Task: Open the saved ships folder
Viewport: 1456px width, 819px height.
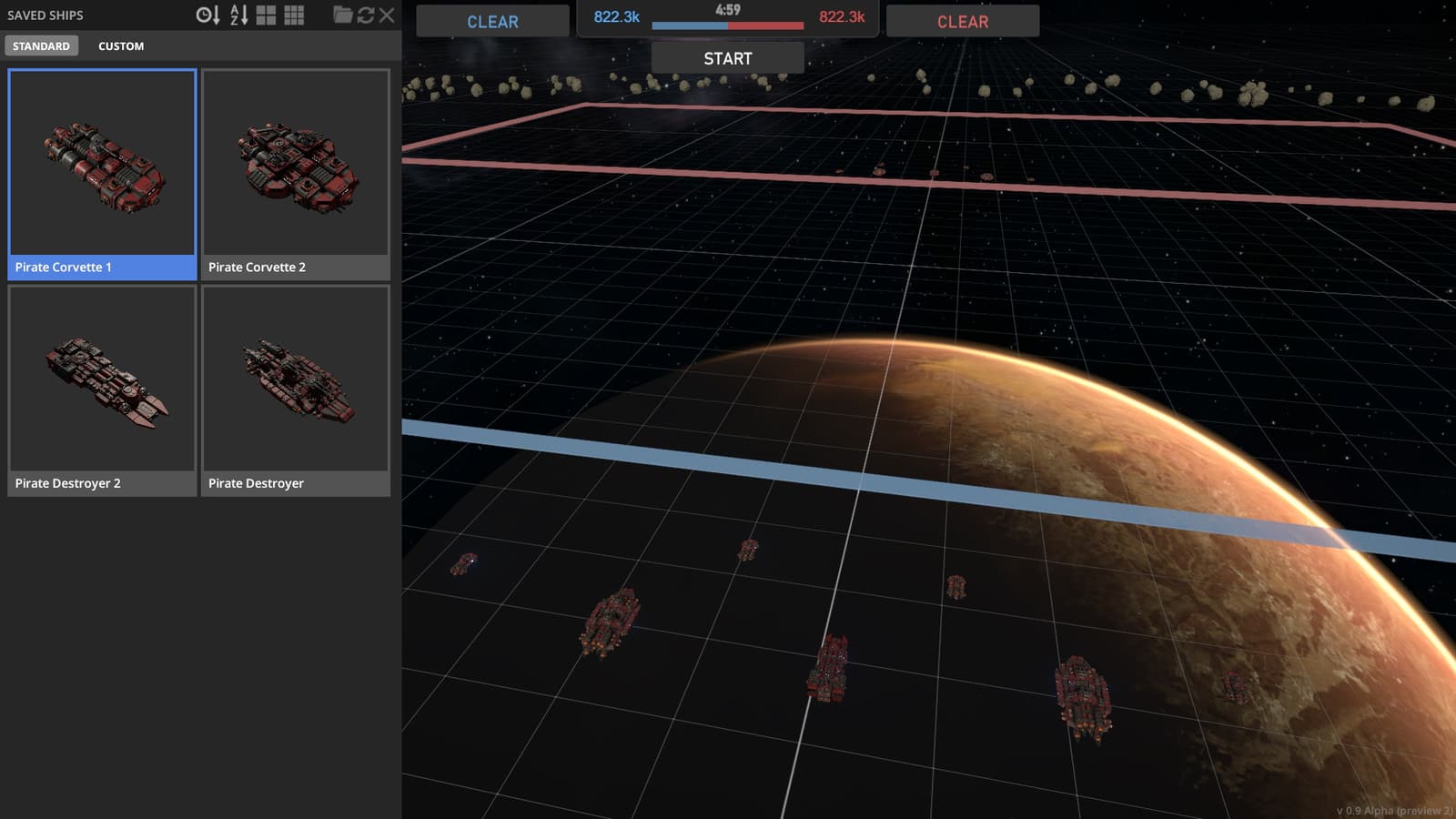Action: (343, 15)
